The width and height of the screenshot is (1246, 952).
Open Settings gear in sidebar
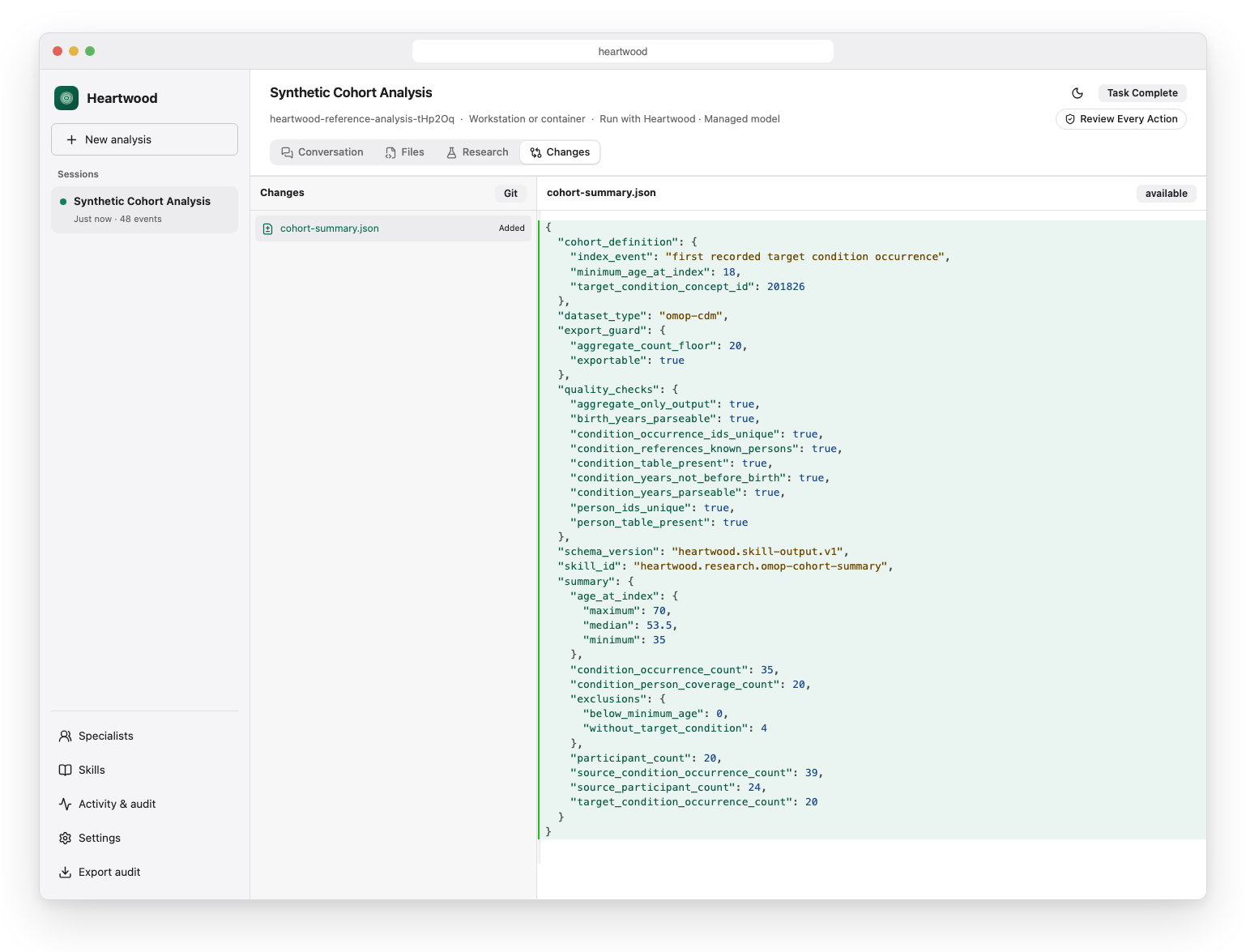pos(66,839)
